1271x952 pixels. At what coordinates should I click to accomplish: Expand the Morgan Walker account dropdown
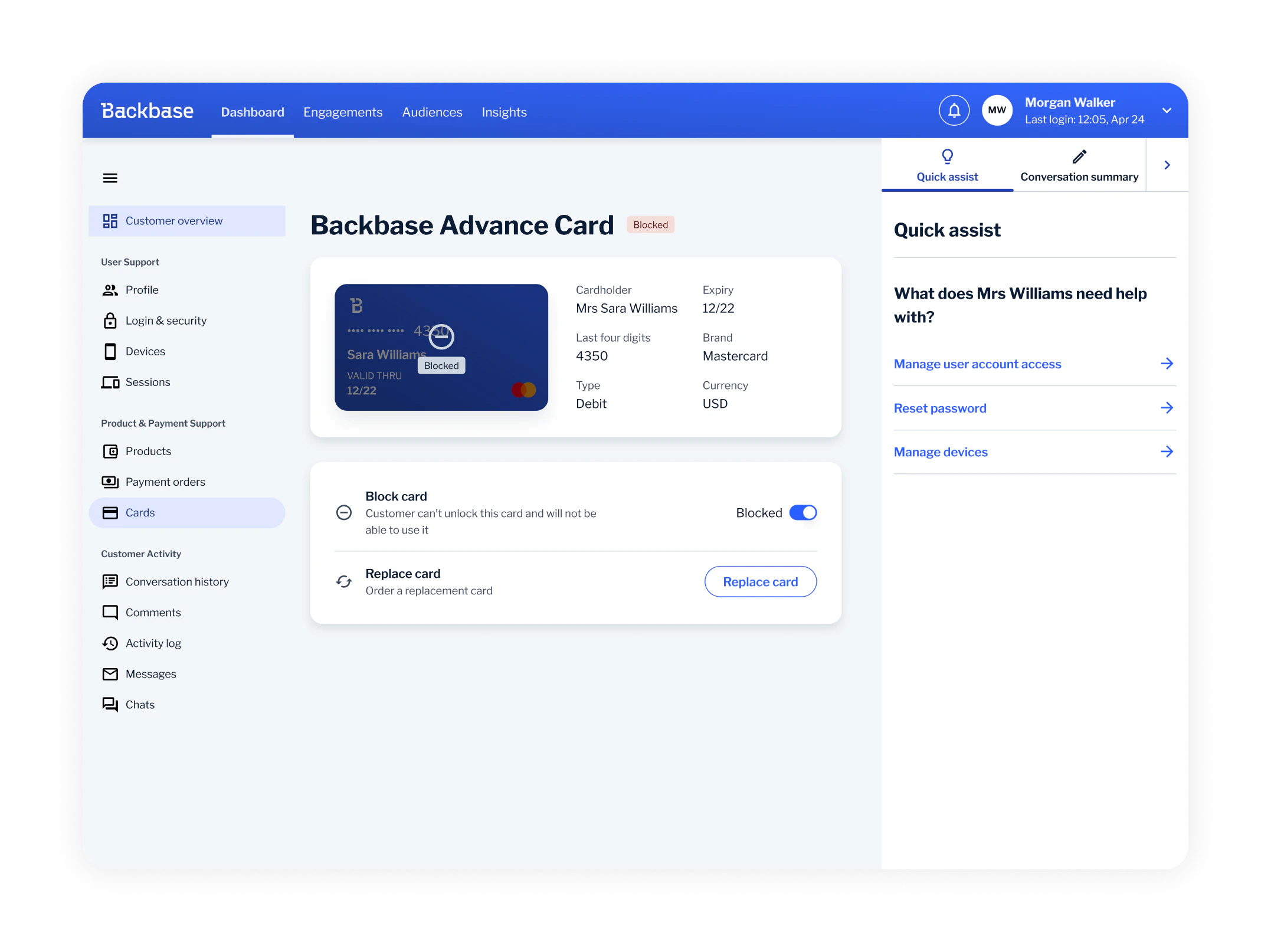1167,110
